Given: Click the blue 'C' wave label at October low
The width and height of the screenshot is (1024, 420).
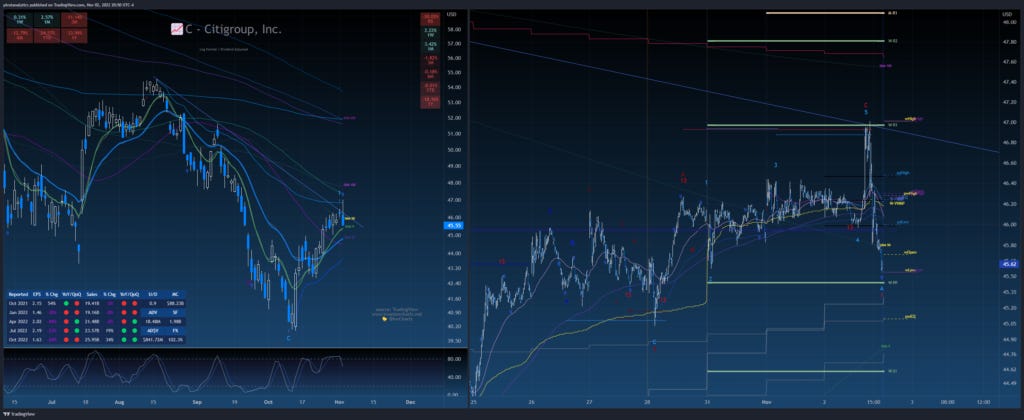Looking at the screenshot, I should click(x=289, y=338).
